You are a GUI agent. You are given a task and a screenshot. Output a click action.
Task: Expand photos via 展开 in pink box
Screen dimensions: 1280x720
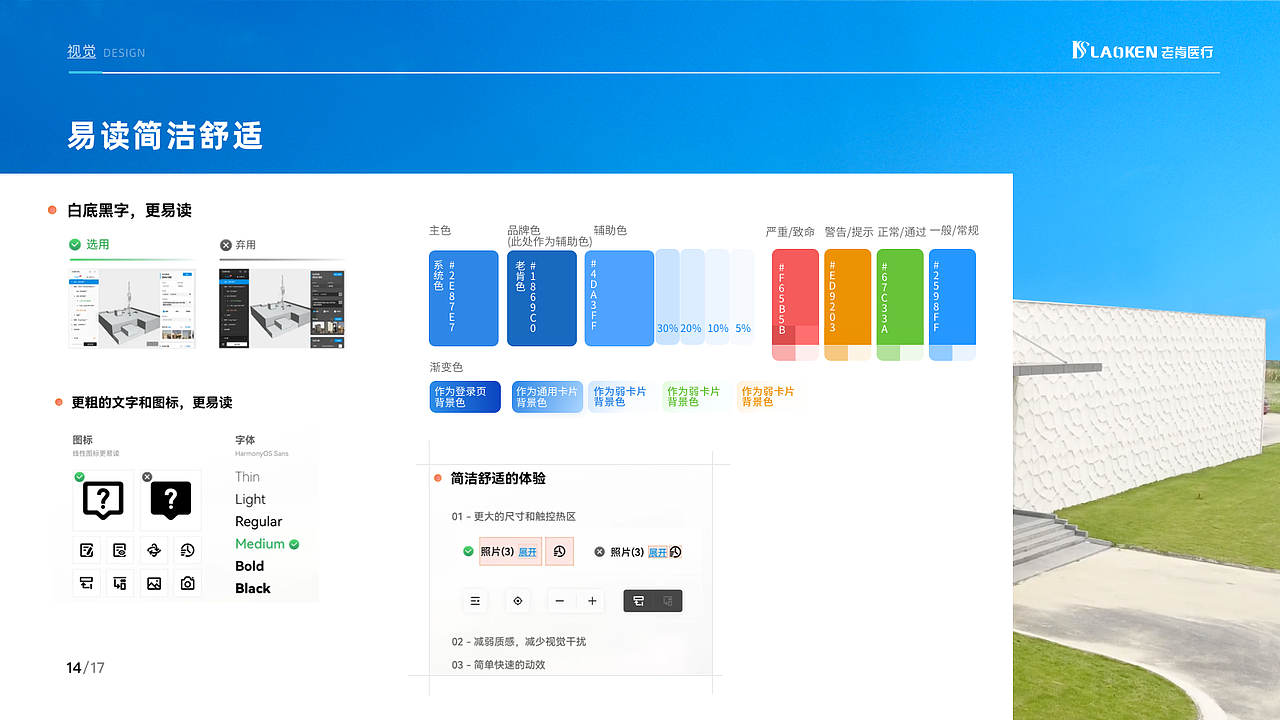(527, 552)
